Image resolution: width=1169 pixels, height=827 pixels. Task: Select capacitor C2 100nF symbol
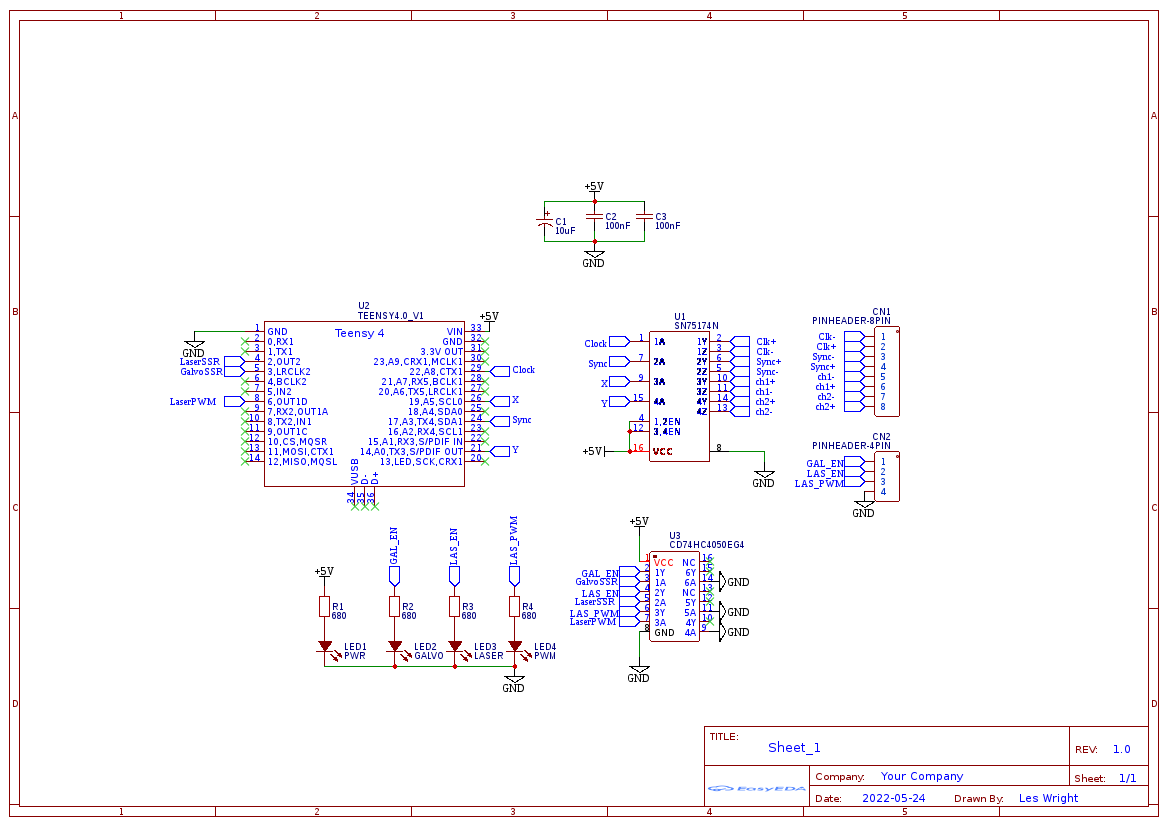click(594, 217)
